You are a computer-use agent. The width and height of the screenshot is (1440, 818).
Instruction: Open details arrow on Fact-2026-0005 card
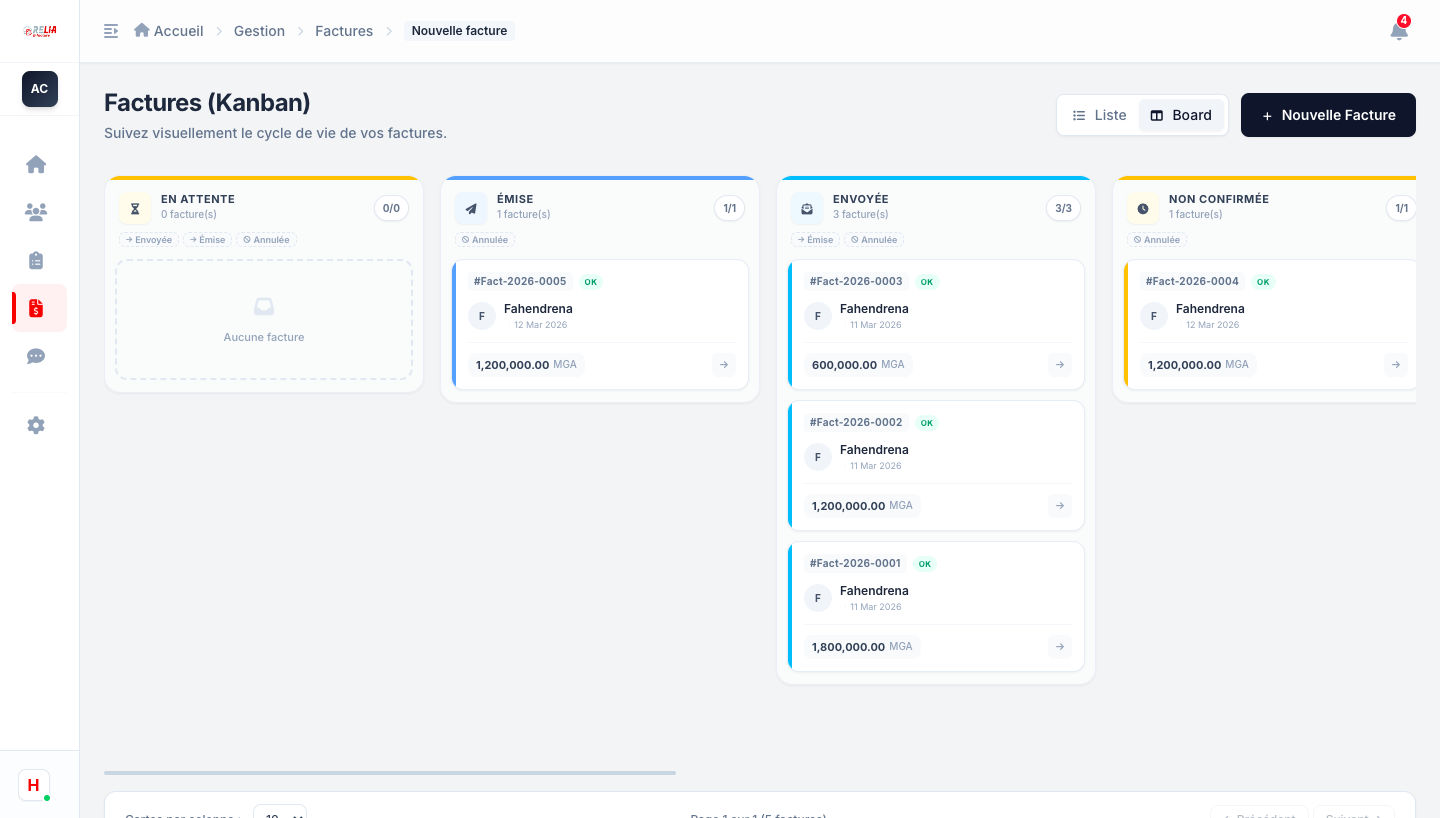coord(723,364)
